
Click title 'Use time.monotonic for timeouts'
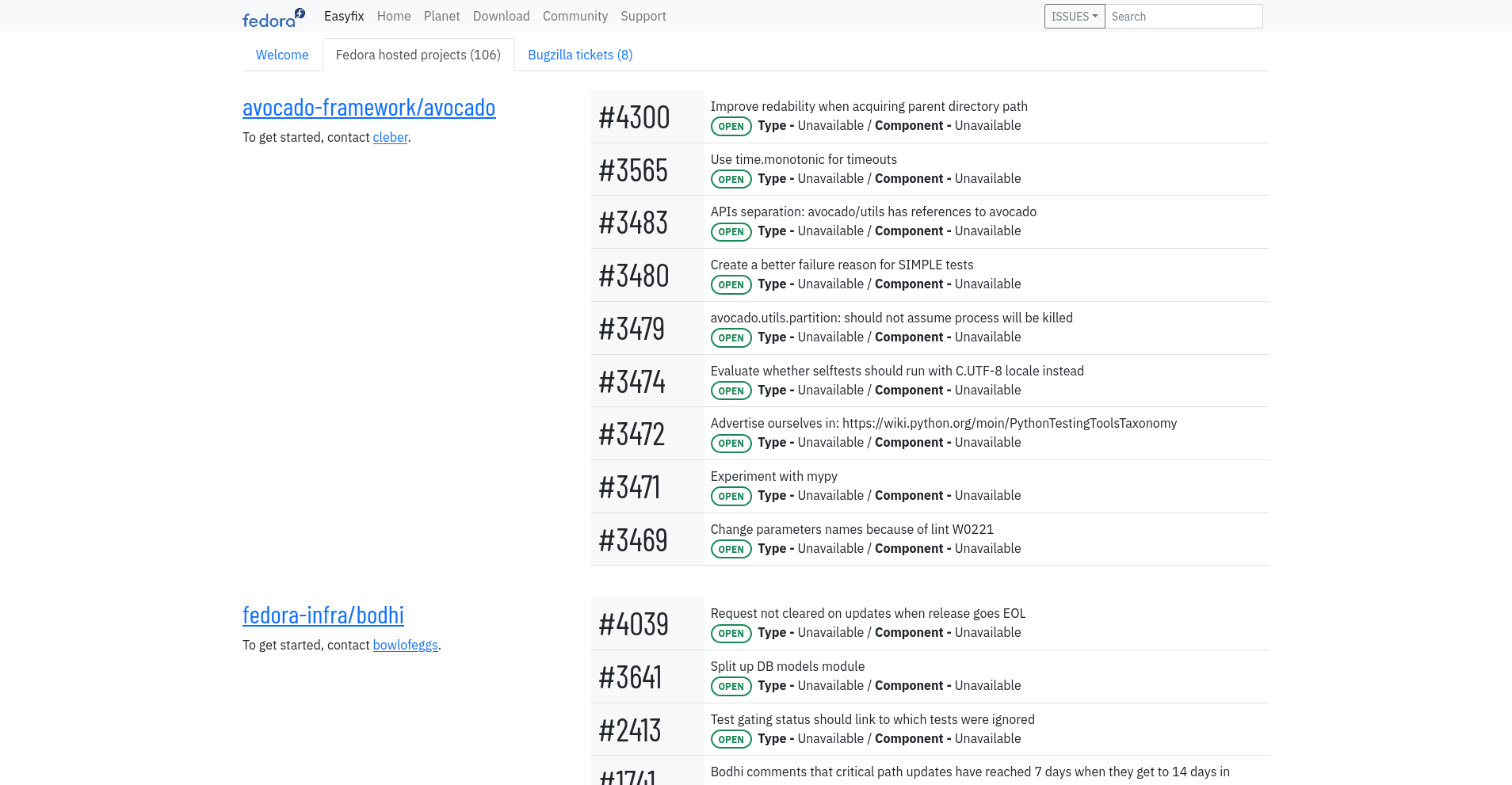[x=804, y=159]
